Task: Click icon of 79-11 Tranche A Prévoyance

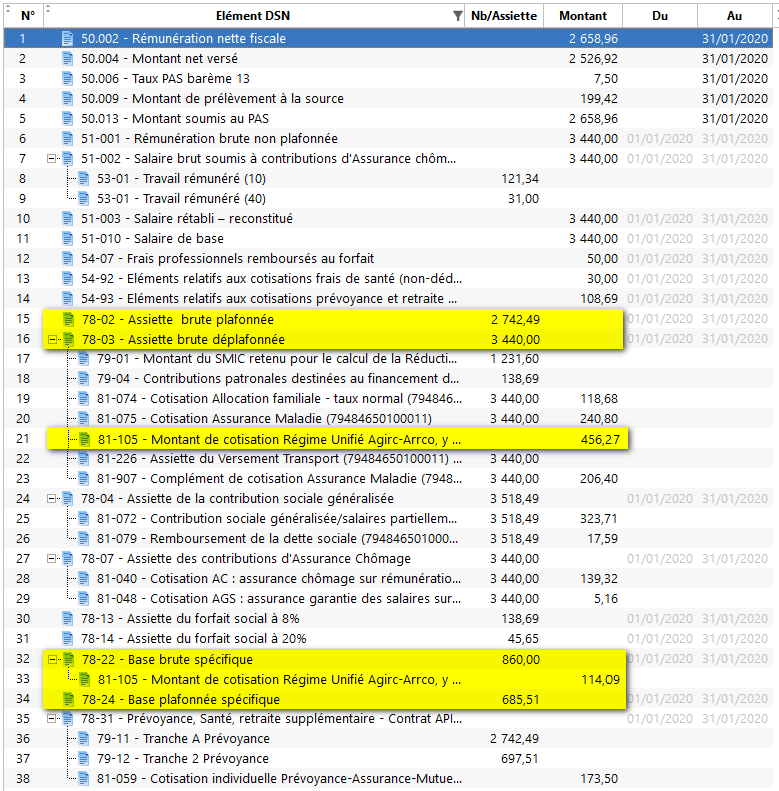Action: point(83,739)
